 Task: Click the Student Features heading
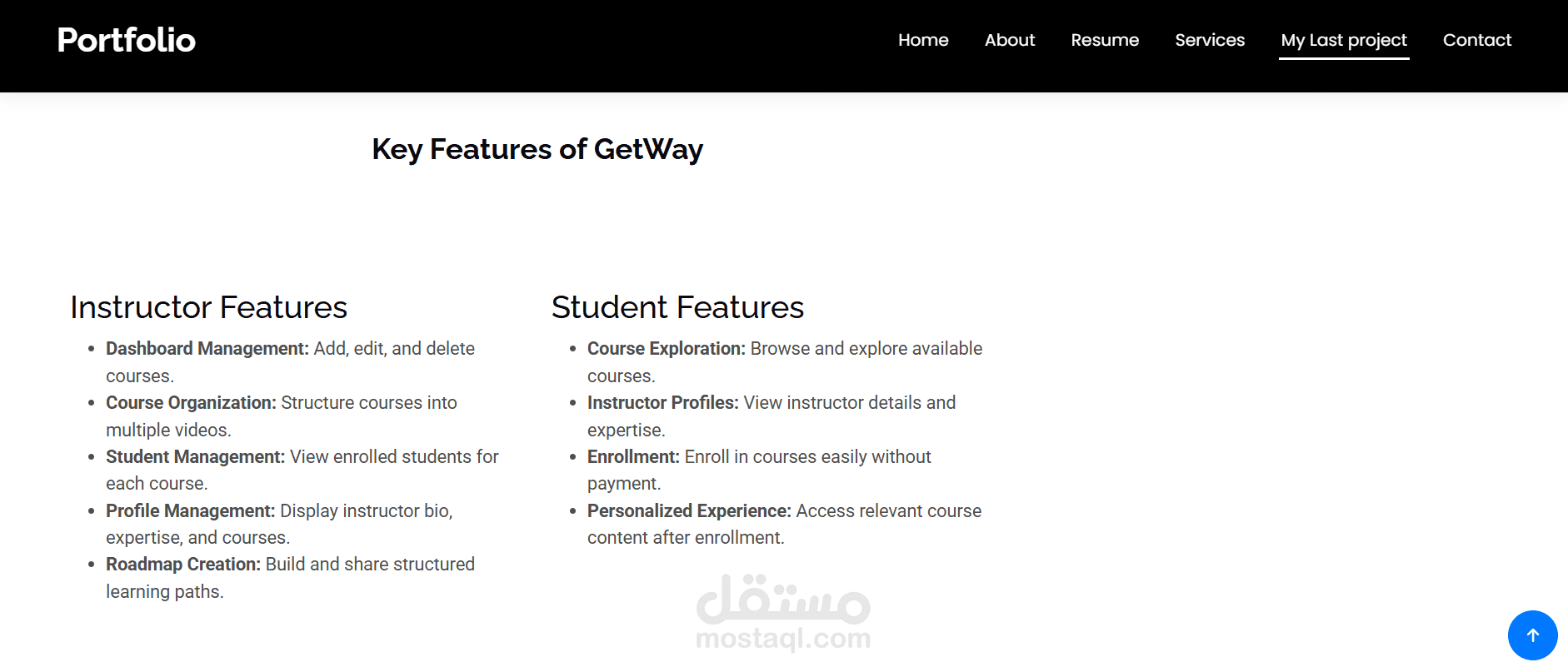coord(677,307)
